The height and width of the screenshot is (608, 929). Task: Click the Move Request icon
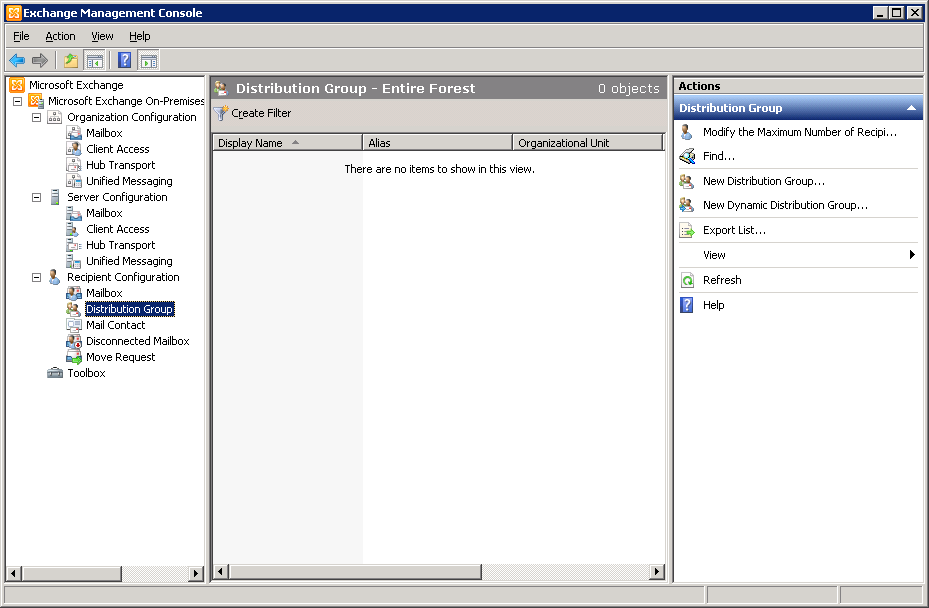tap(73, 357)
